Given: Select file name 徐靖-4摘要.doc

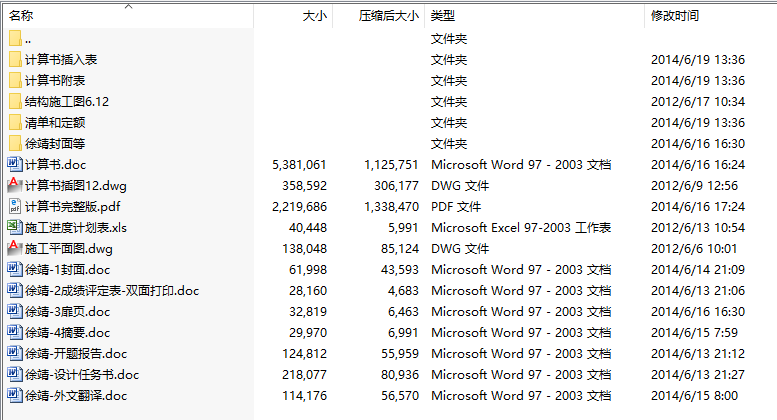Looking at the screenshot, I should pos(67,332).
